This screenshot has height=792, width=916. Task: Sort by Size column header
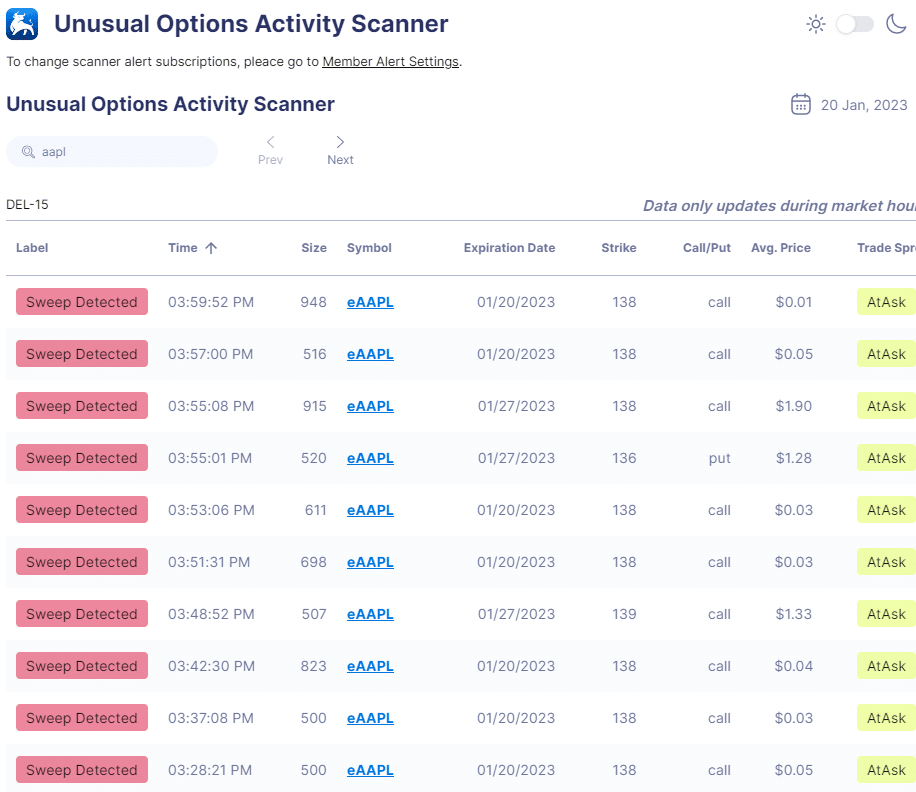314,248
